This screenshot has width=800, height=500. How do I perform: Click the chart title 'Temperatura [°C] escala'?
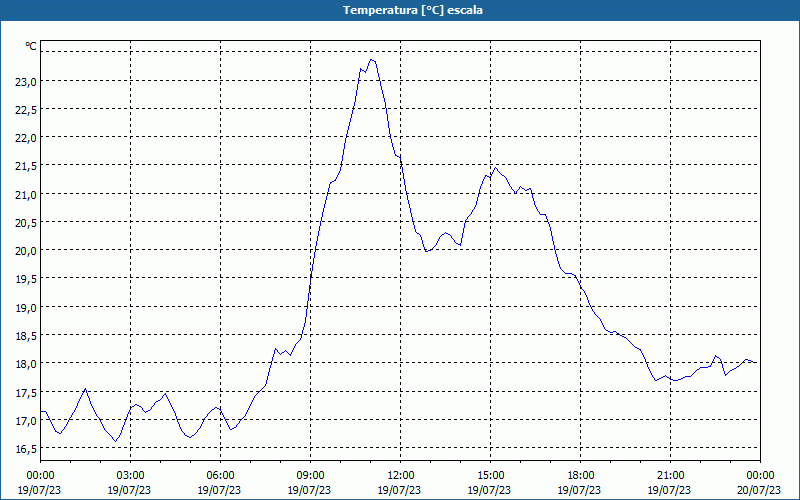click(413, 10)
